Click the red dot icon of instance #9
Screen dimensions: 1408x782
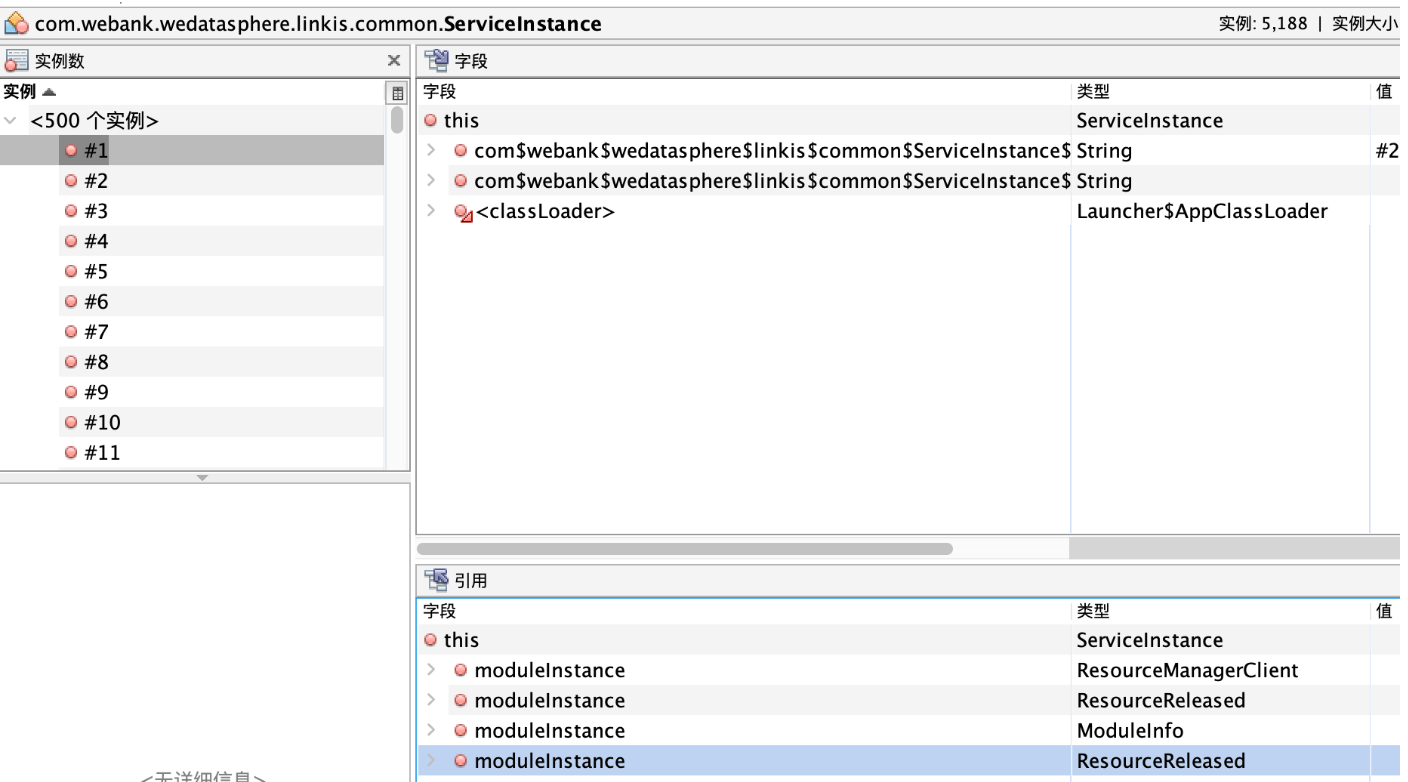coord(71,392)
